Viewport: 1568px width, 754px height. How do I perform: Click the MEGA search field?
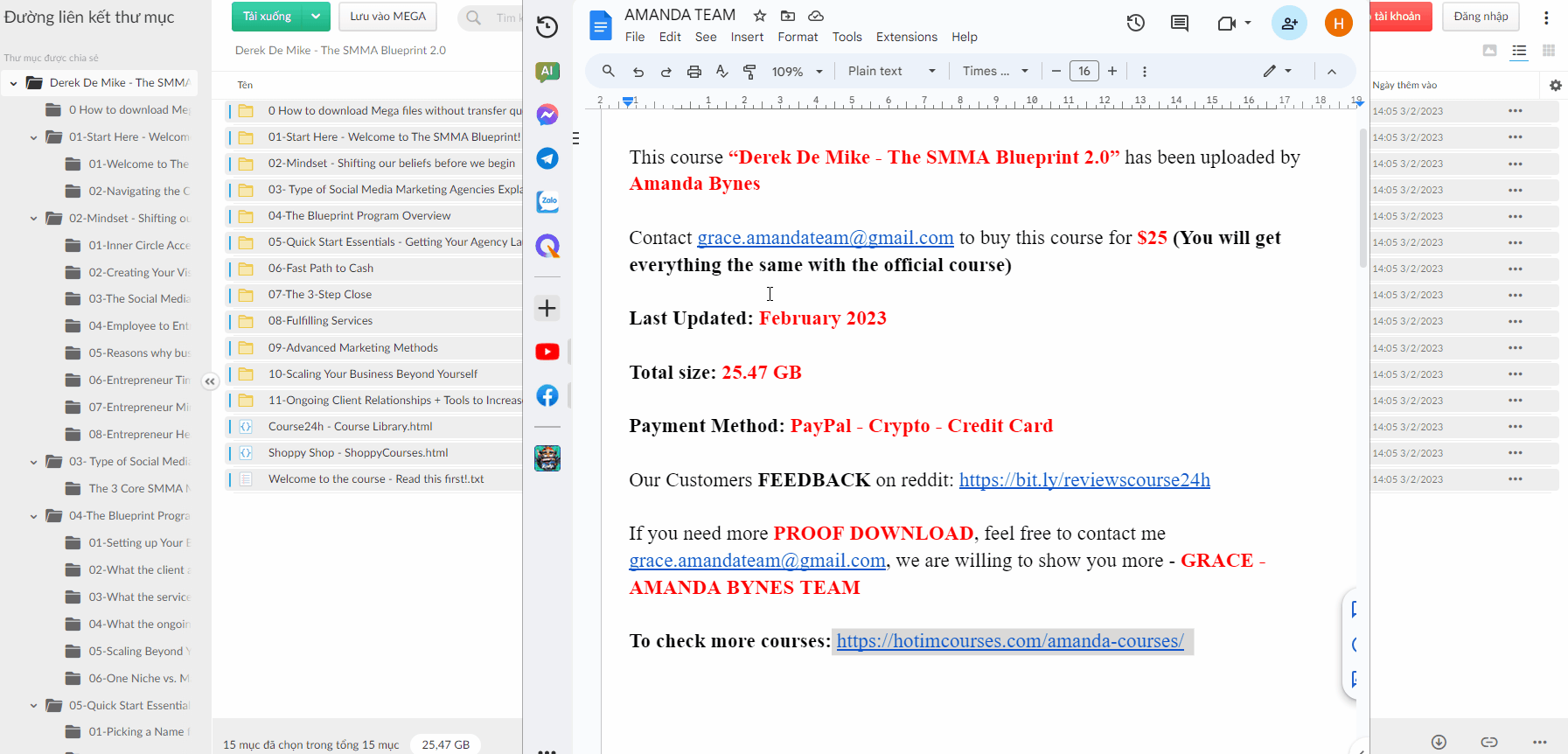point(491,17)
